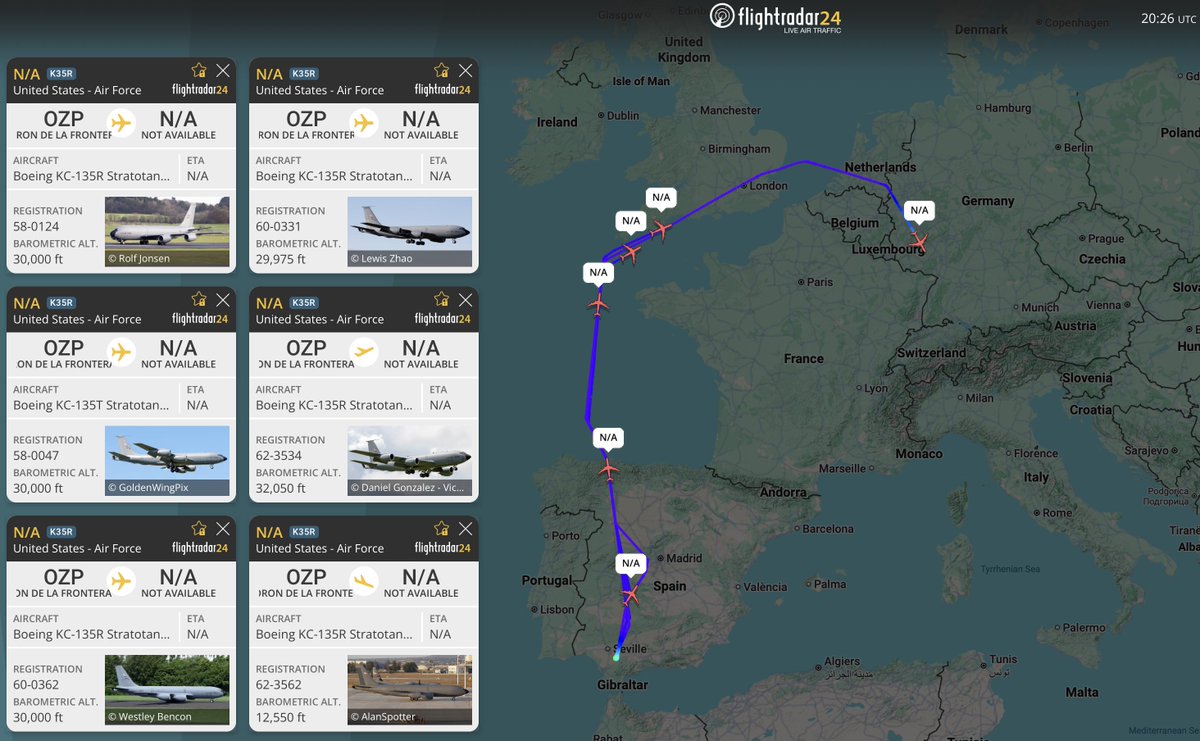This screenshot has width=1200, height=741.
Task: Dismiss the 62-3534 flight card
Action: (x=465, y=299)
